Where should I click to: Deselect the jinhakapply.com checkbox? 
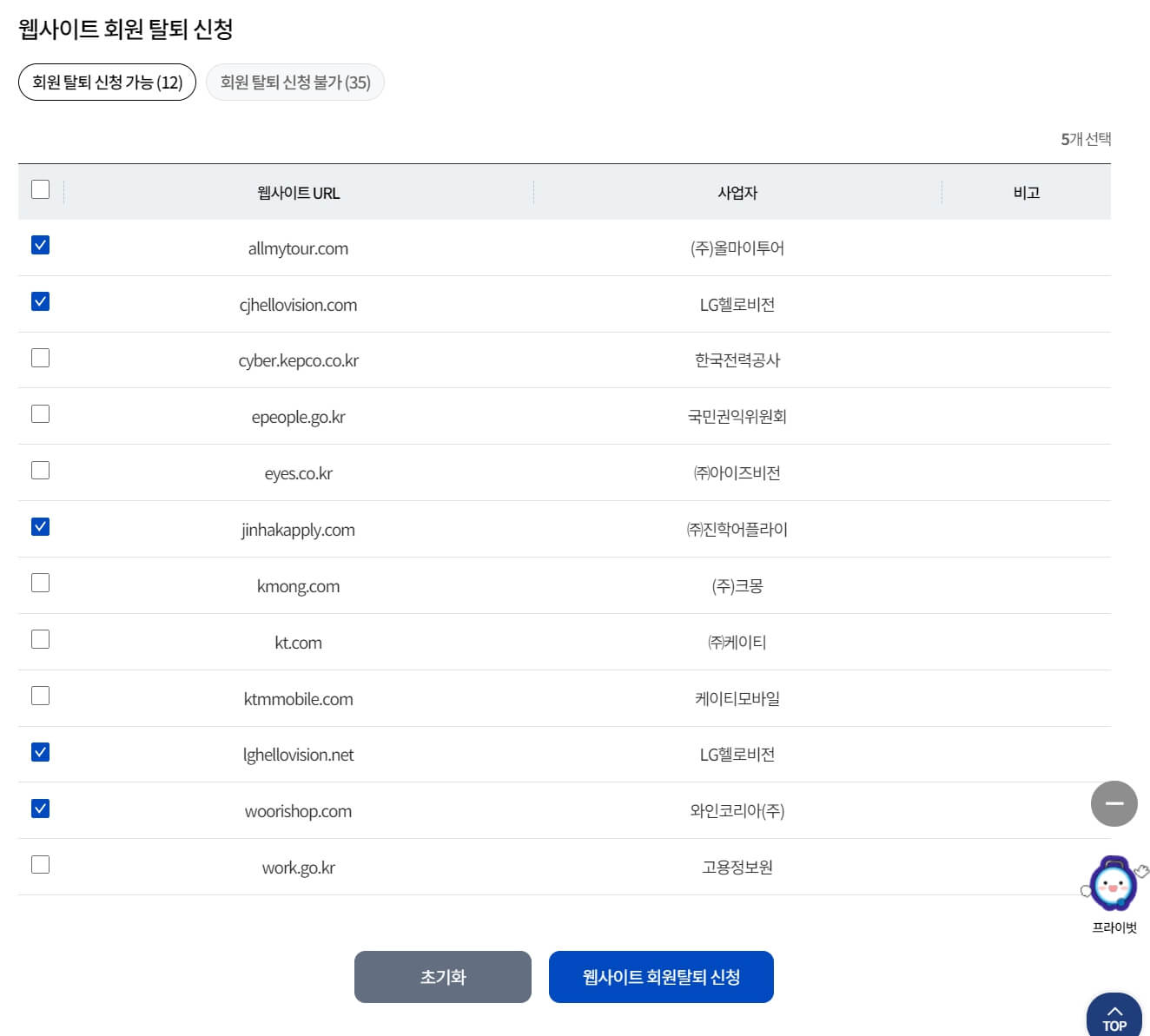coord(40,525)
